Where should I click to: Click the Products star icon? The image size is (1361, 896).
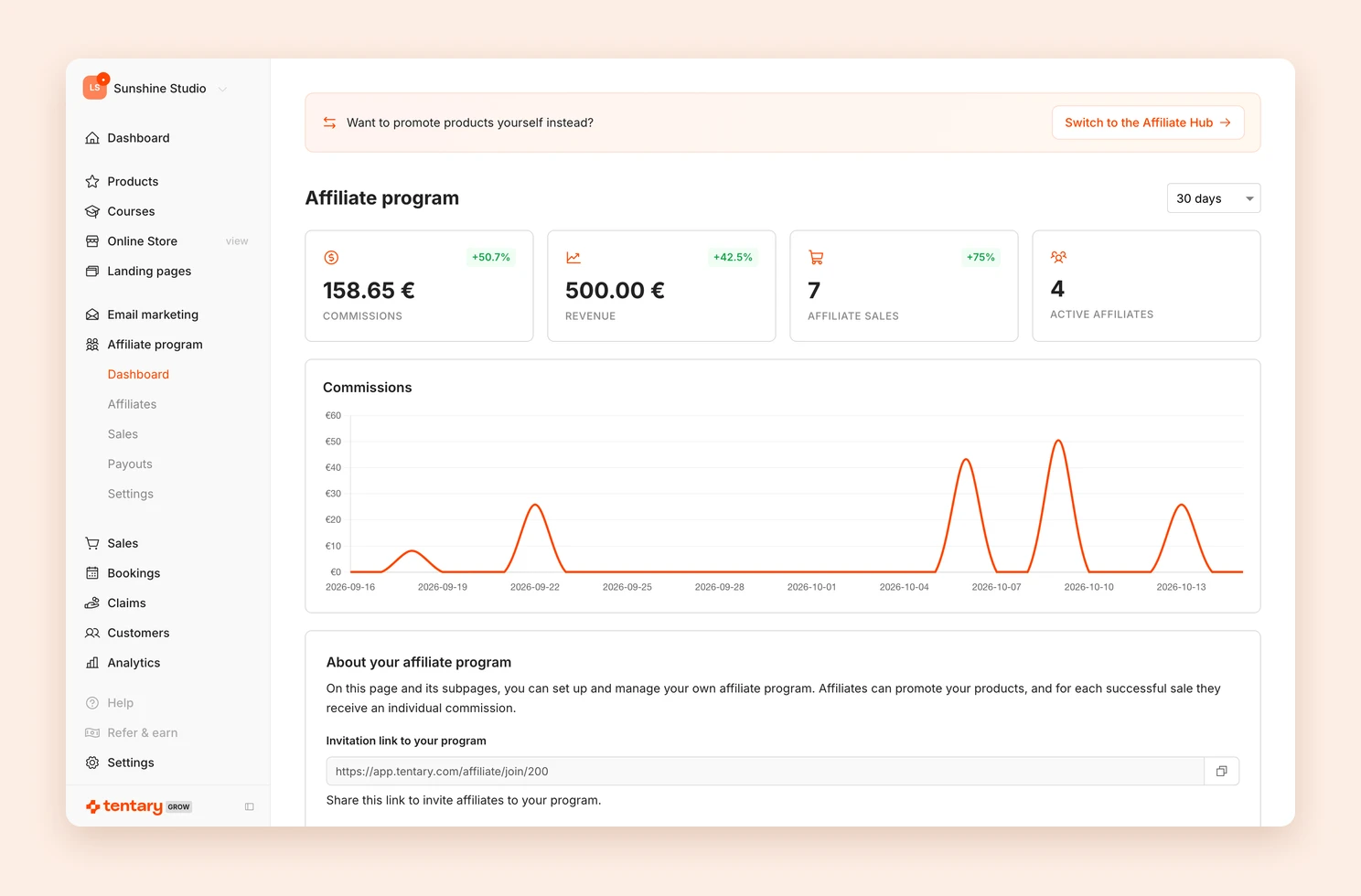point(92,181)
